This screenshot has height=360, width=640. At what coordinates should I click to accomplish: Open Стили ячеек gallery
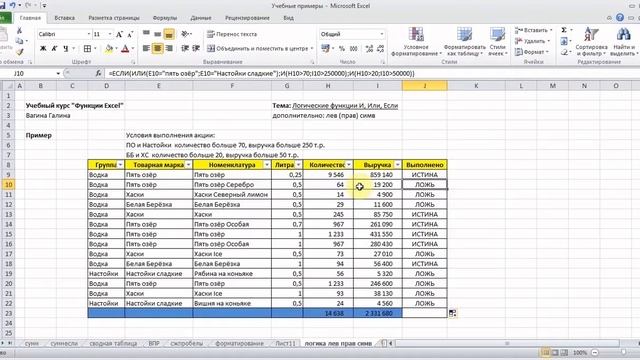point(498,41)
